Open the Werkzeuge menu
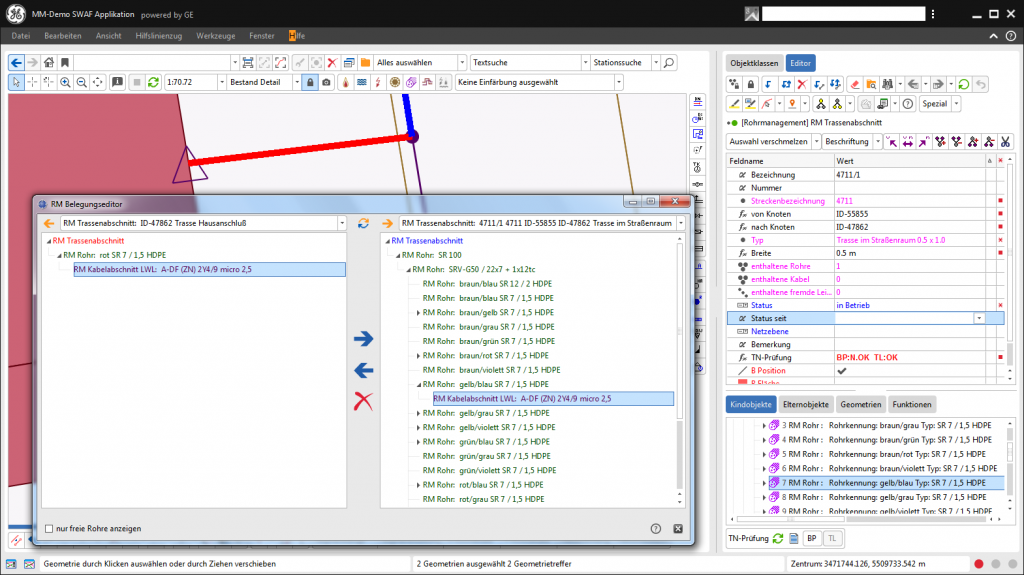 pos(215,35)
